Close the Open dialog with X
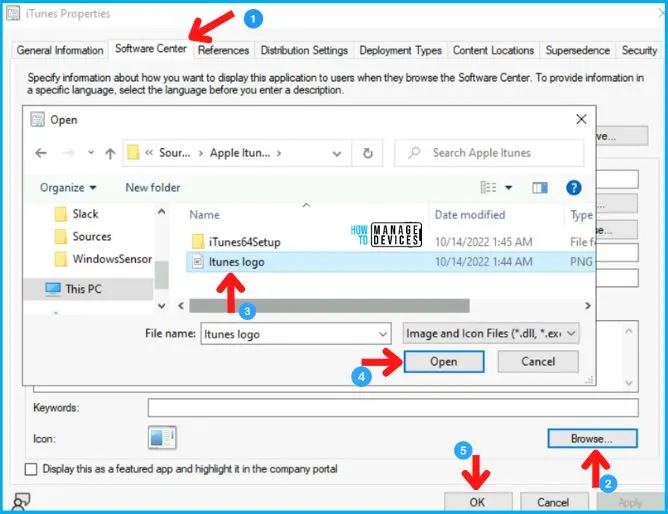The height and width of the screenshot is (514, 668). [x=581, y=119]
